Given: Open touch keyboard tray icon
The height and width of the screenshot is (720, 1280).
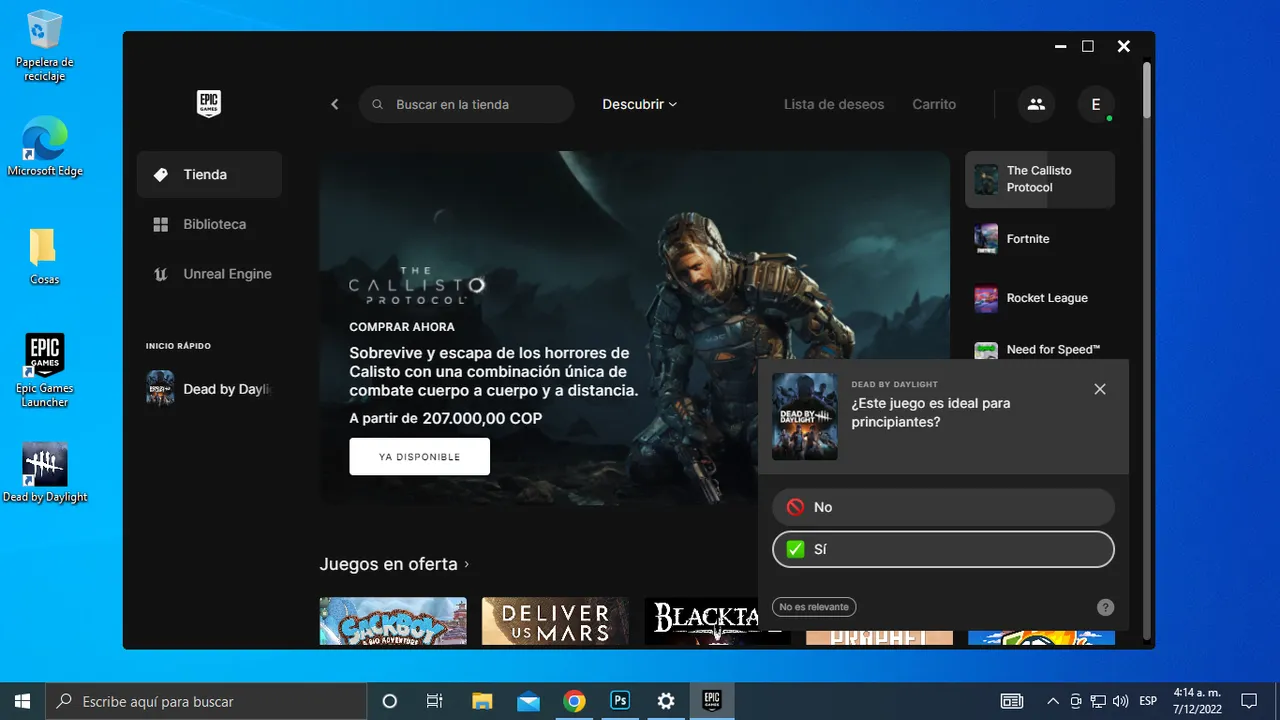Looking at the screenshot, I should point(1012,701).
